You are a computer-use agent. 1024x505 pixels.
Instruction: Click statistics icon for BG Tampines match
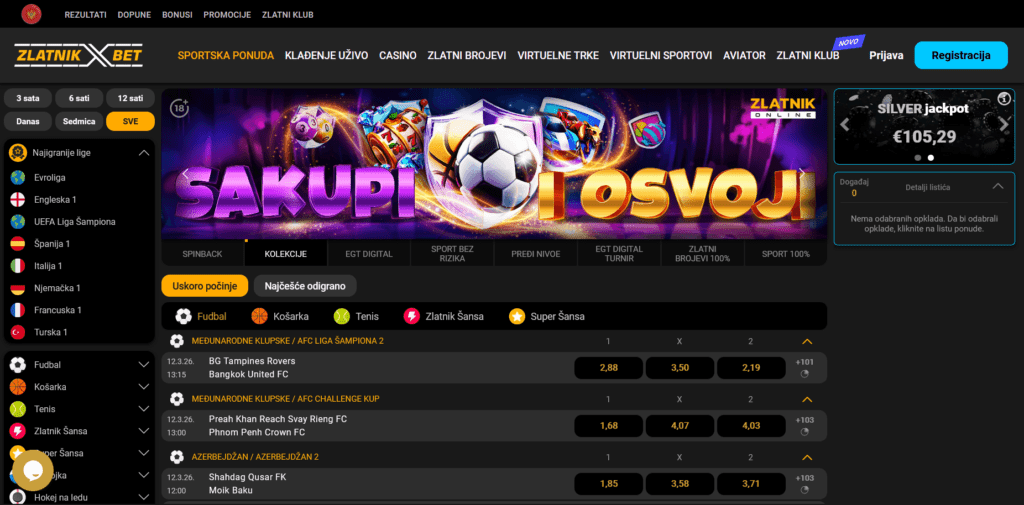805,374
